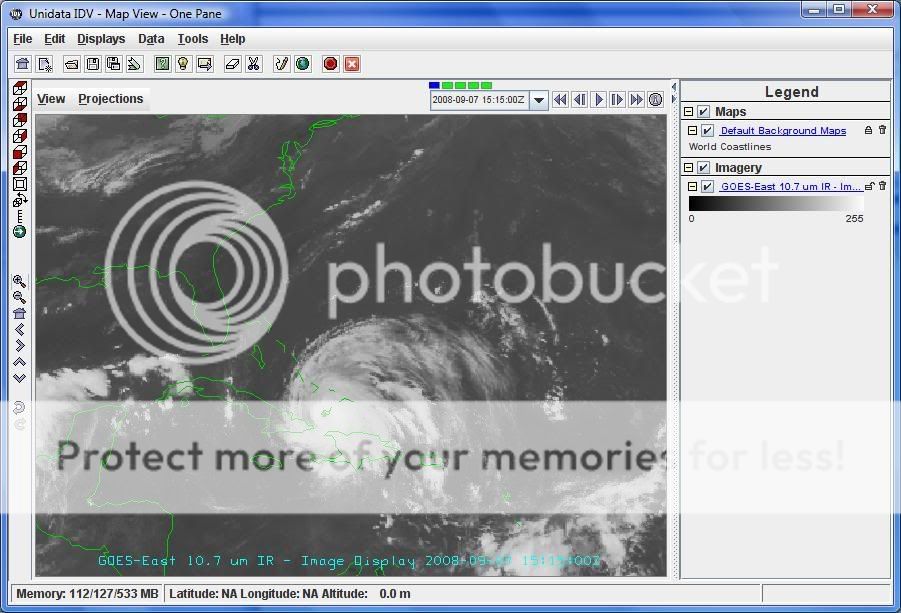Click the left-pointing pan arrow in the side toolbar

coord(19,329)
